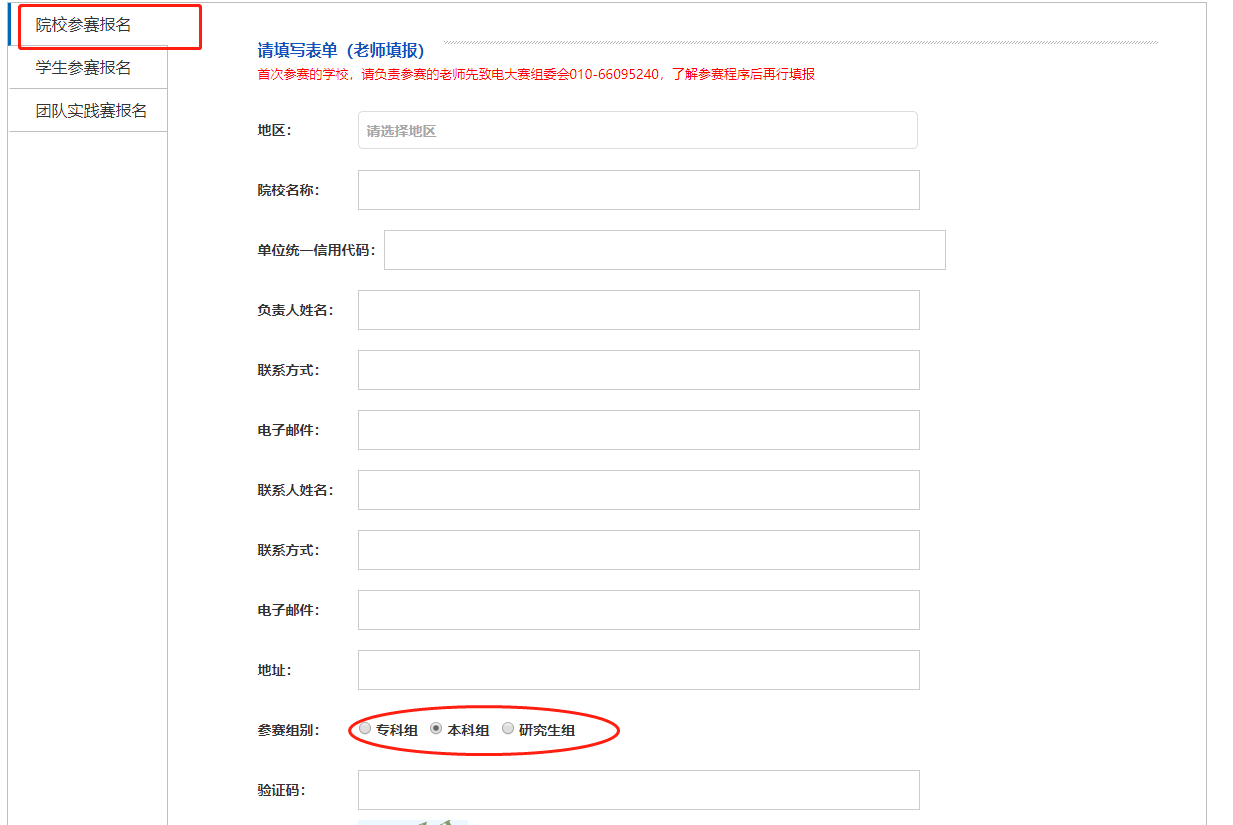
Task: Expand the 地区 region dropdown
Action: (637, 131)
